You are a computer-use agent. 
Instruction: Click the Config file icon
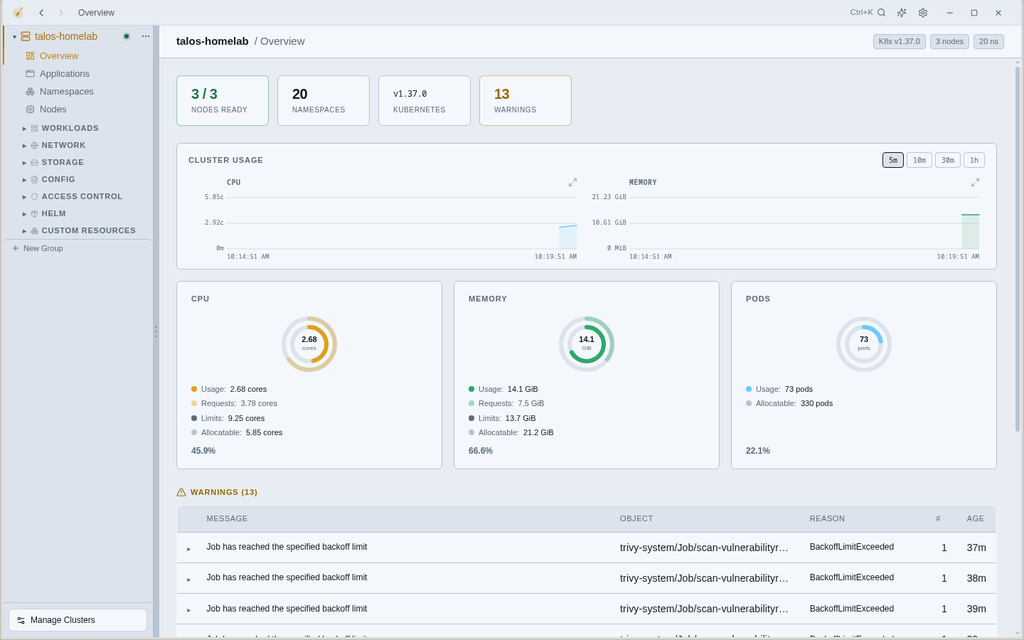pos(35,179)
